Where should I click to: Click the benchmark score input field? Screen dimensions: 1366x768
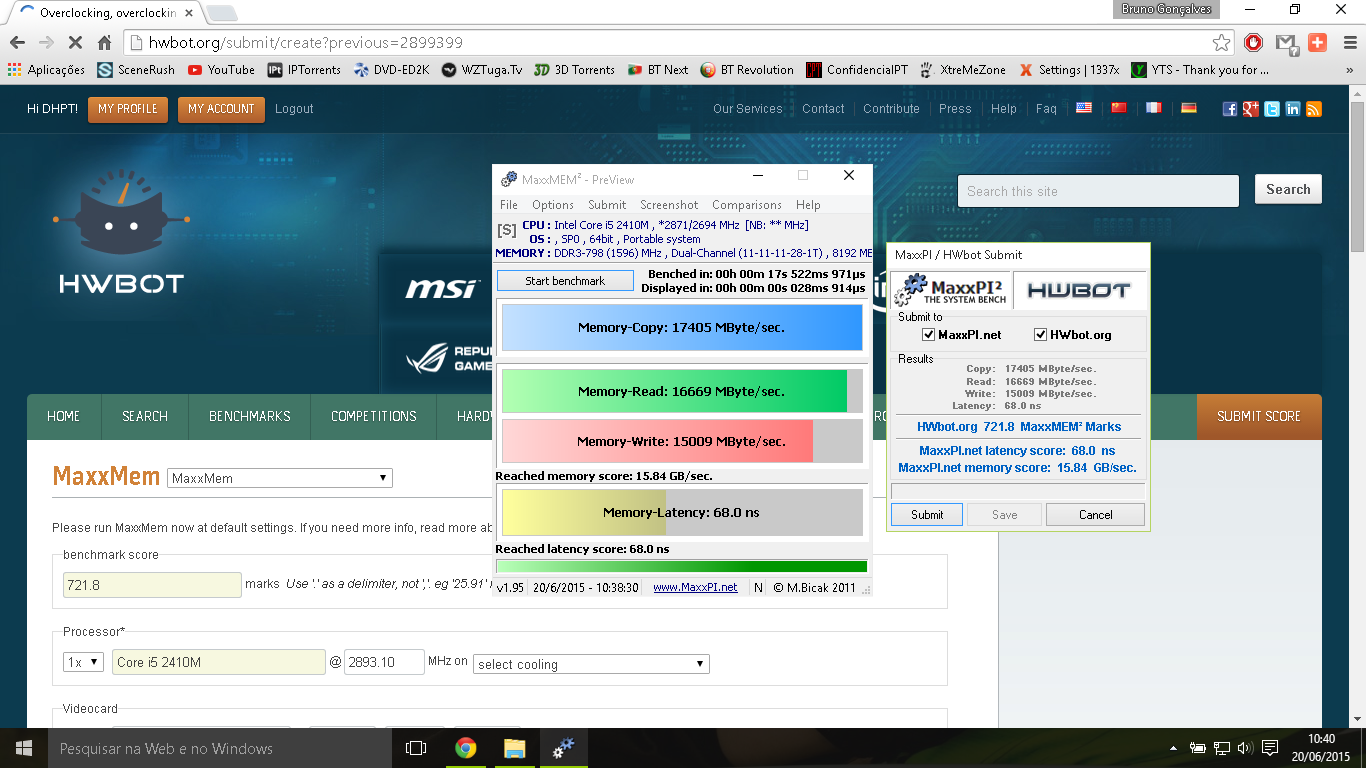[152, 585]
